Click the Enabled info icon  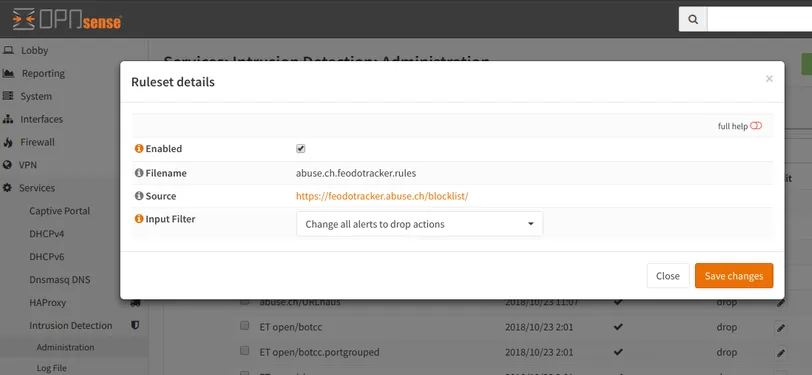click(x=139, y=149)
